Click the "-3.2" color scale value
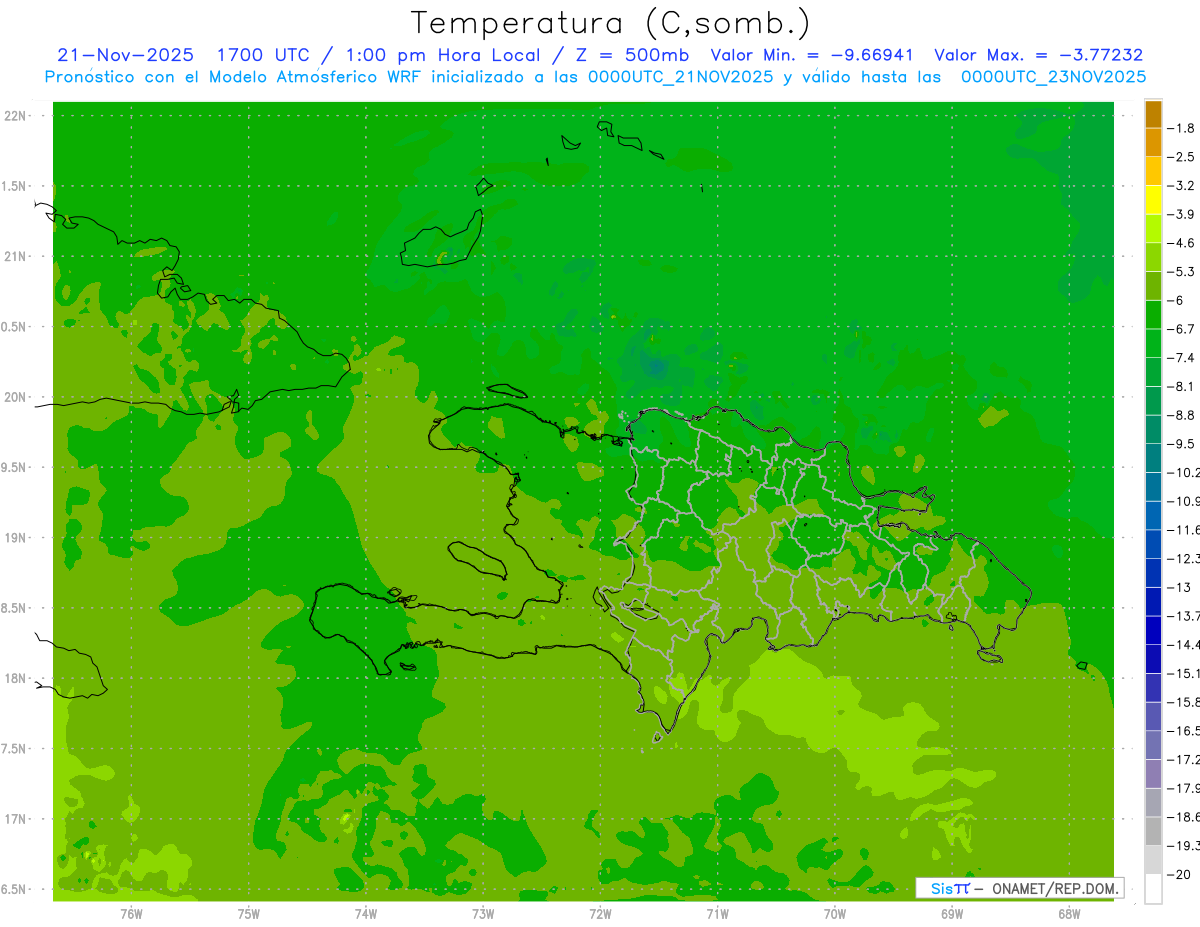This screenshot has width=1200, height=927. [1180, 186]
